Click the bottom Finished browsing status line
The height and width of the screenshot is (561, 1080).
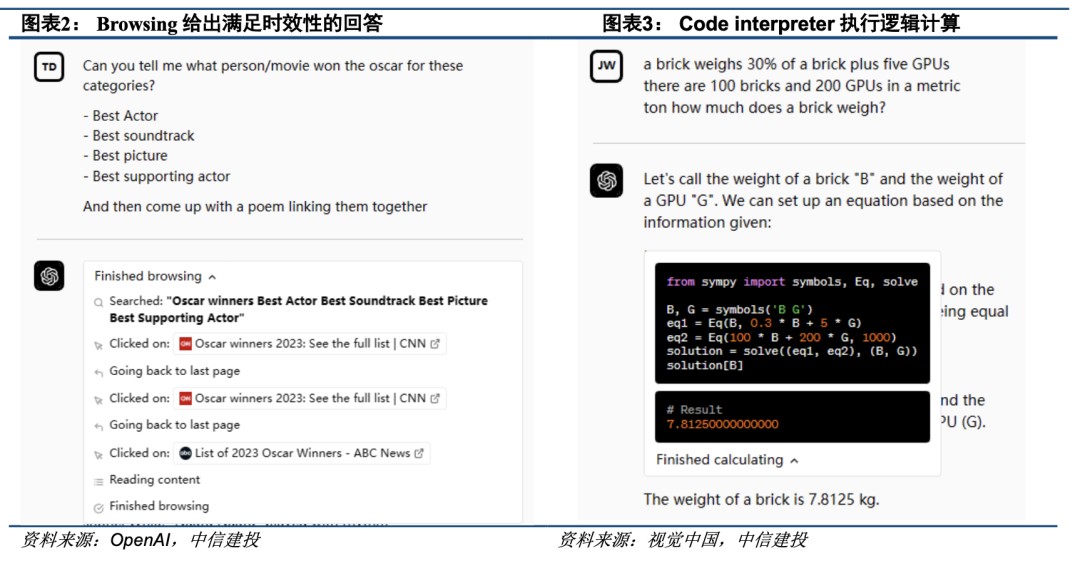pos(158,506)
